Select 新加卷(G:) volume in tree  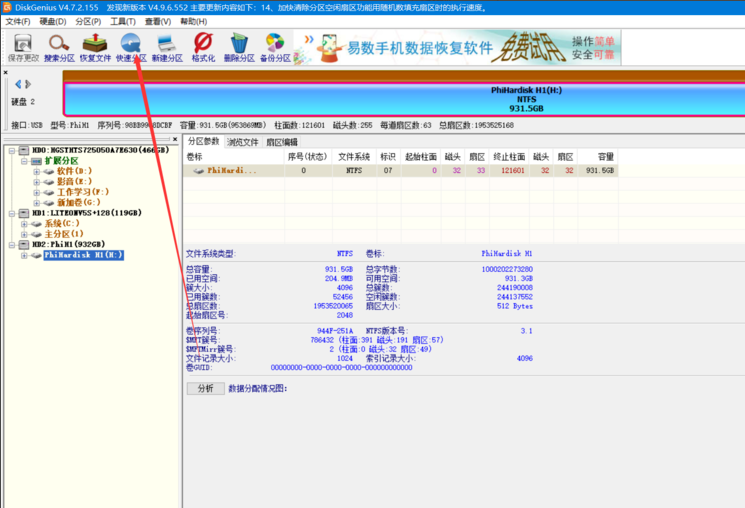[x=78, y=202]
